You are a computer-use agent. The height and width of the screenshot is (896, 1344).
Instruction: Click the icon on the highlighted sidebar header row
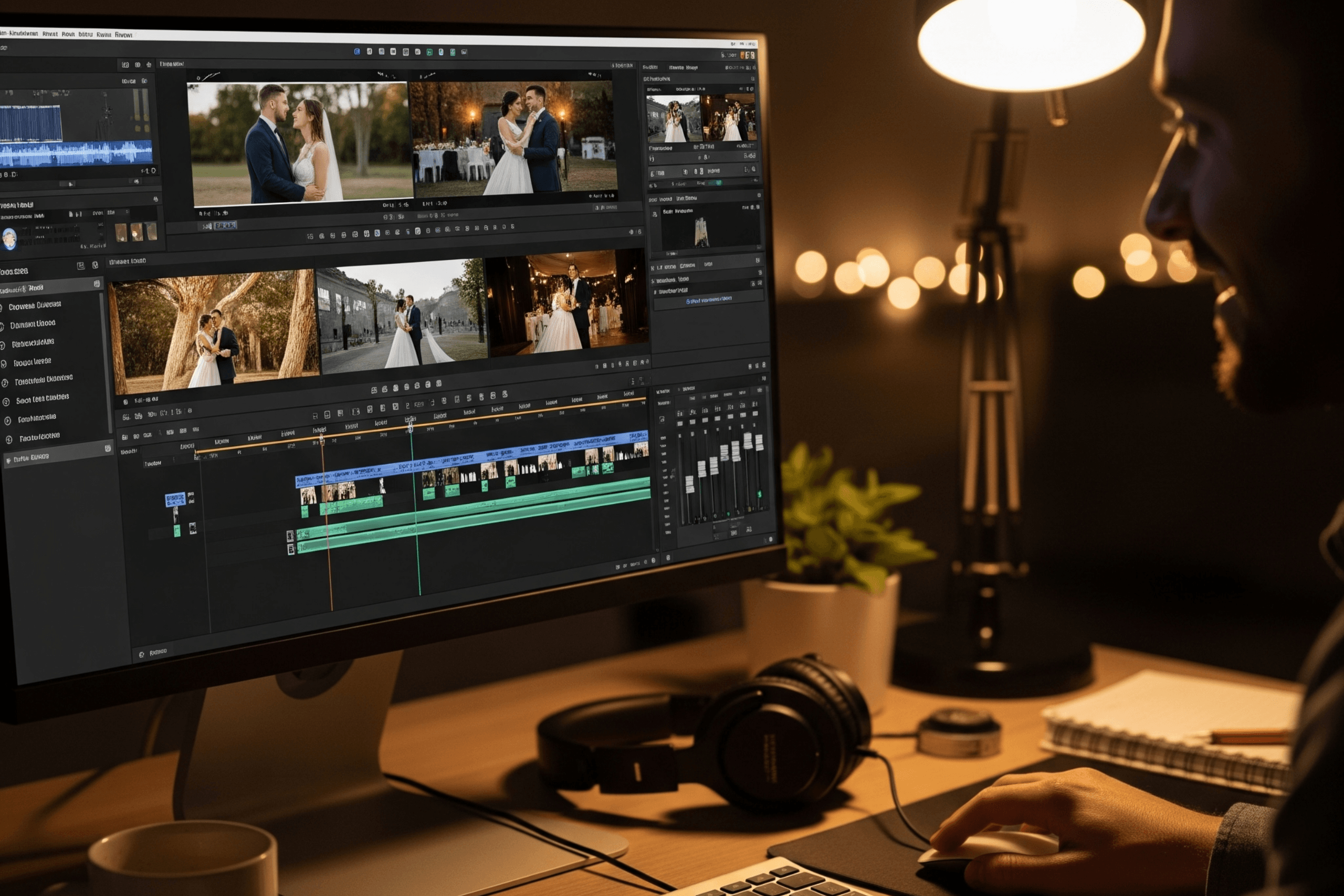point(97,284)
